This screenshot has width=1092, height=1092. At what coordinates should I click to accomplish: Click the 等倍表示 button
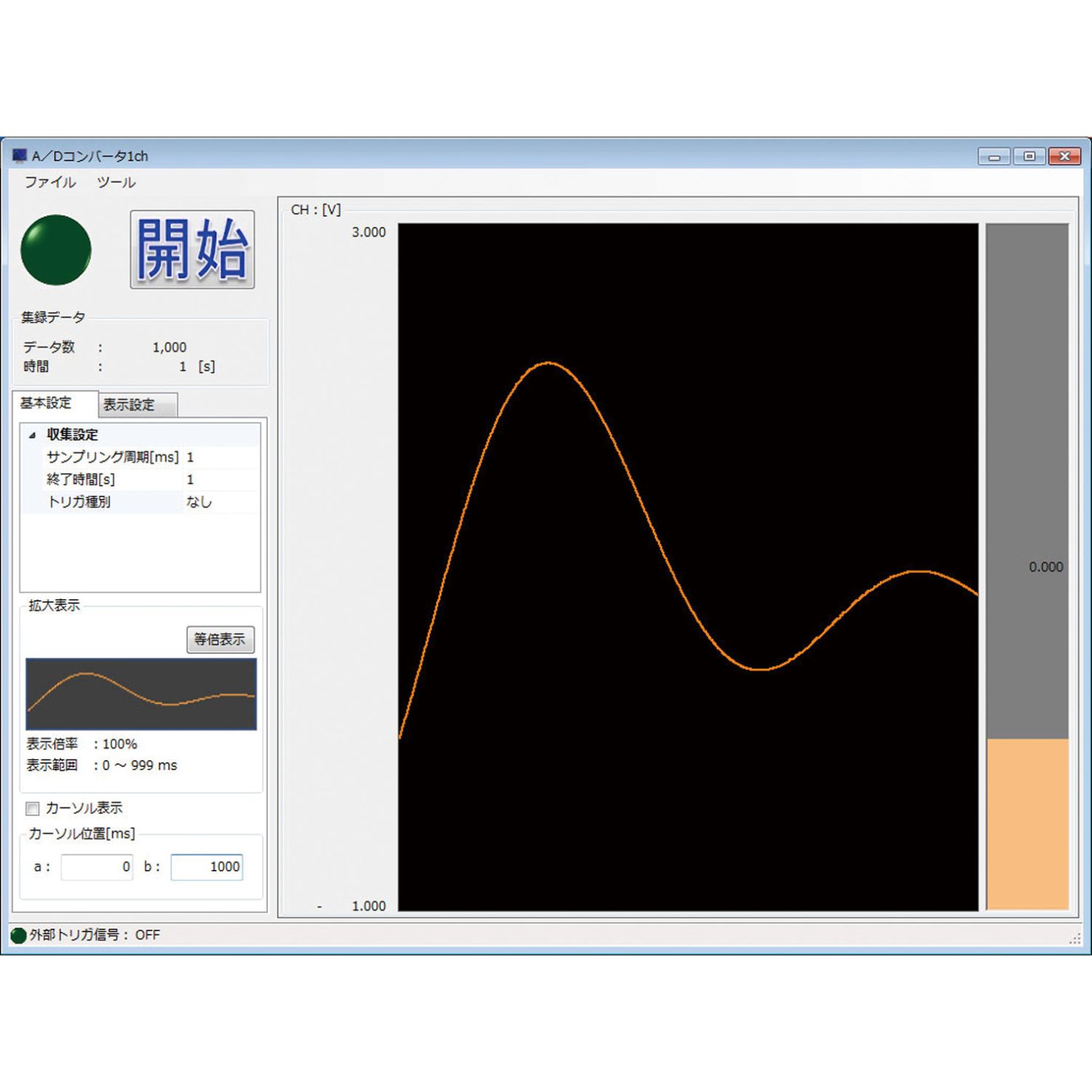pos(220,640)
